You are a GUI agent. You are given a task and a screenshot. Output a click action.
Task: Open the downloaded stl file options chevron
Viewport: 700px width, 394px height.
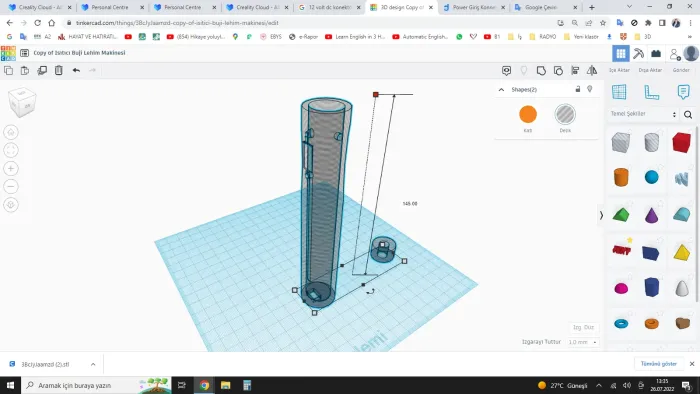[x=93, y=365]
